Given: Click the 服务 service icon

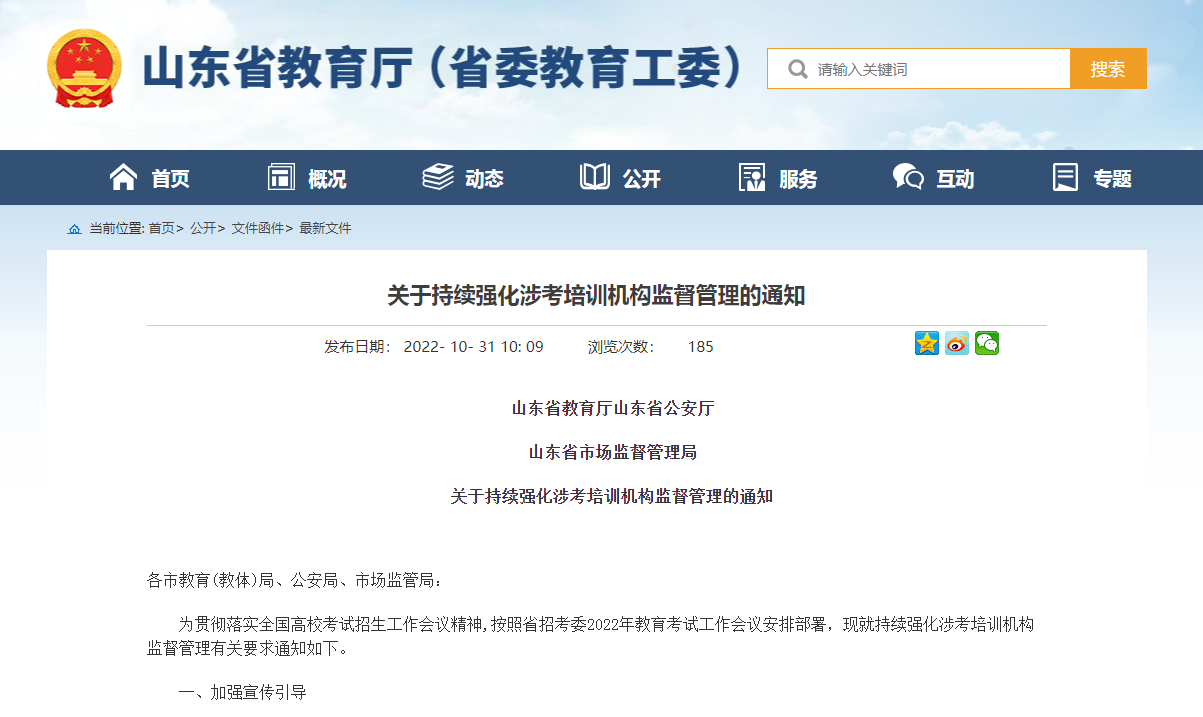Looking at the screenshot, I should tap(752, 177).
